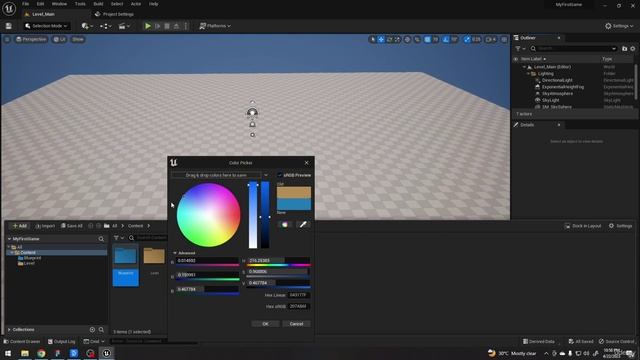Open the Outliner settings gear icon
Image resolution: width=640 pixels, height=360 pixels.
pos(633,49)
